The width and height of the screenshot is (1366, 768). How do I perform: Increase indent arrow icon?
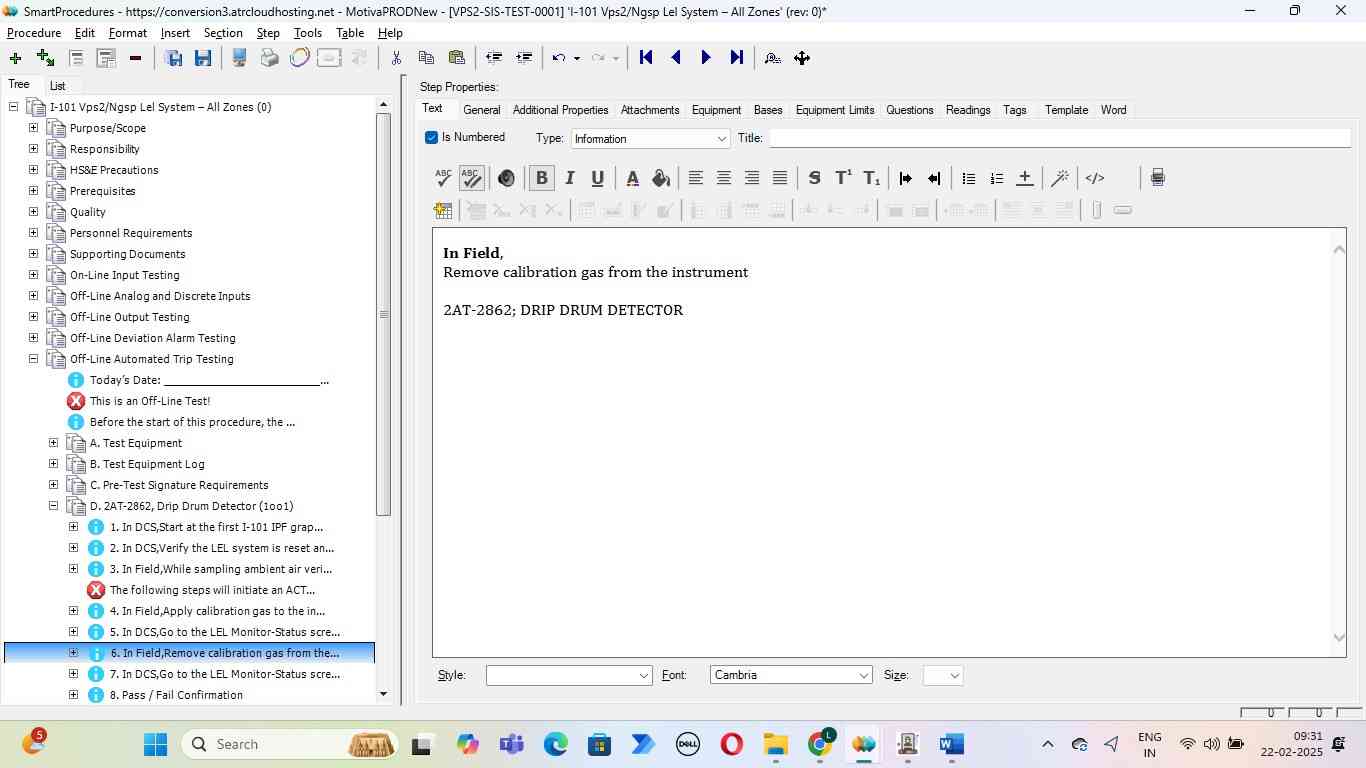pyautogui.click(x=906, y=178)
